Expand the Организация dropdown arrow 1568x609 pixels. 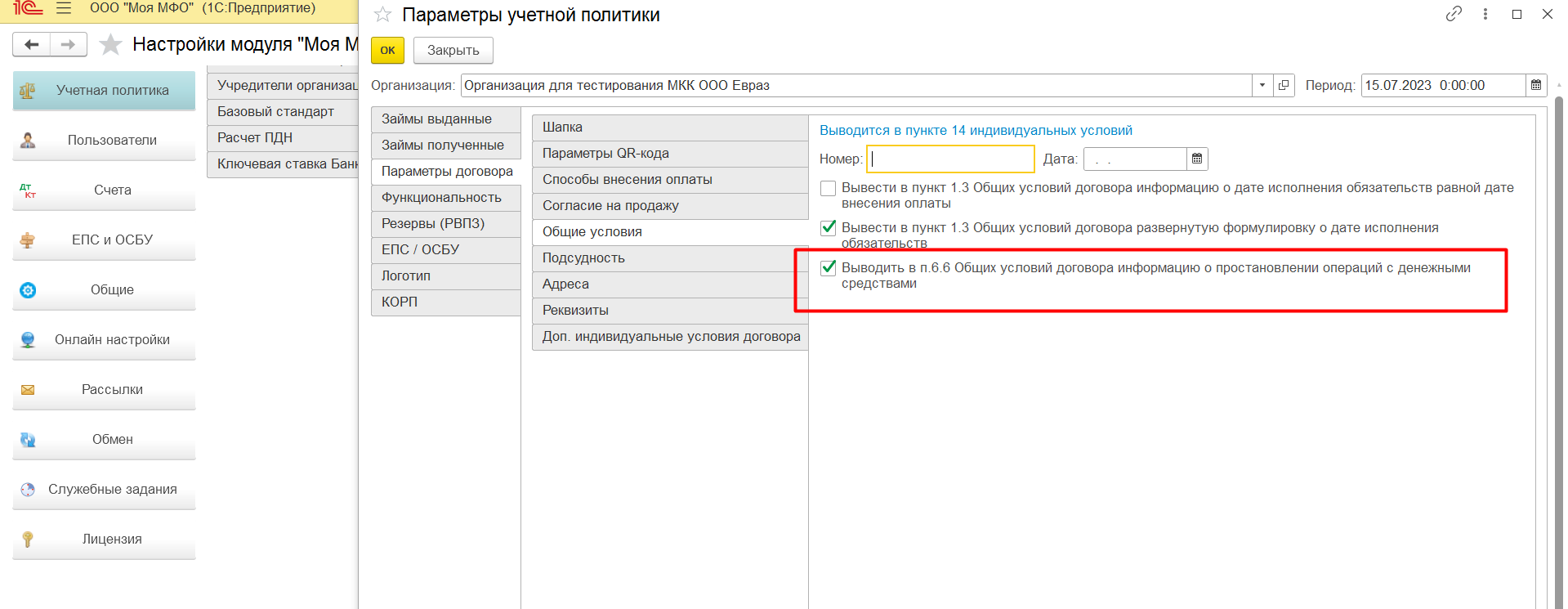(x=1262, y=85)
